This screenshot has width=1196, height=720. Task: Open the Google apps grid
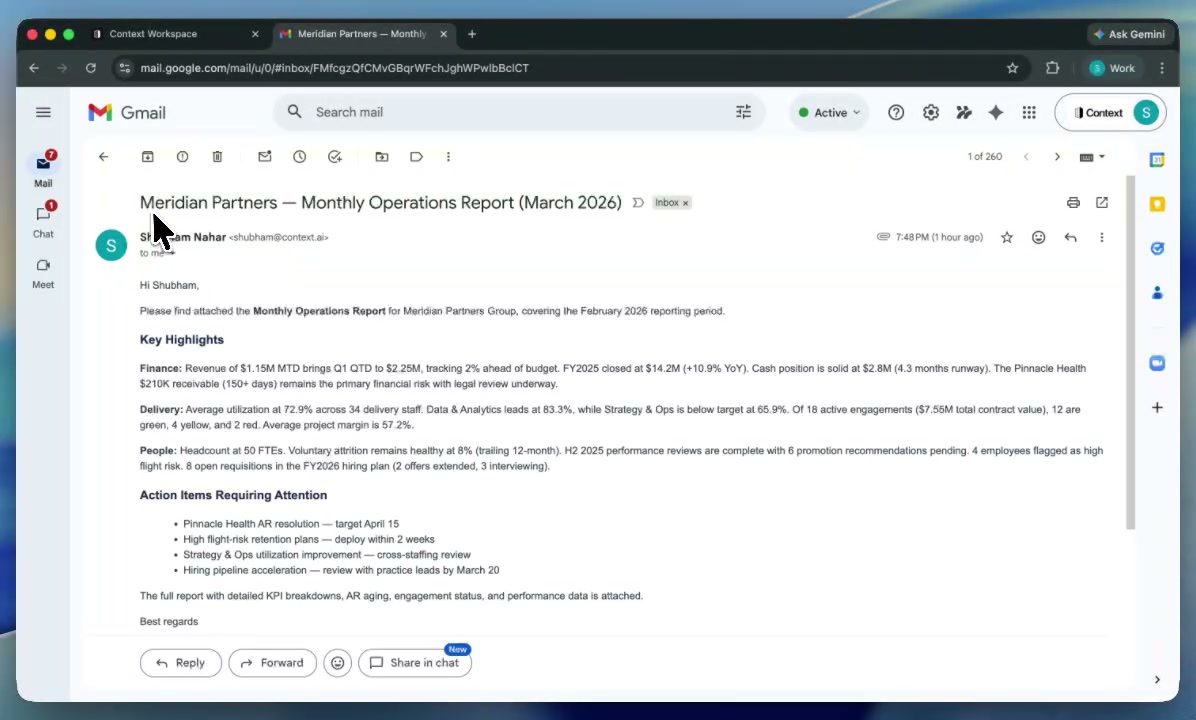1029,112
